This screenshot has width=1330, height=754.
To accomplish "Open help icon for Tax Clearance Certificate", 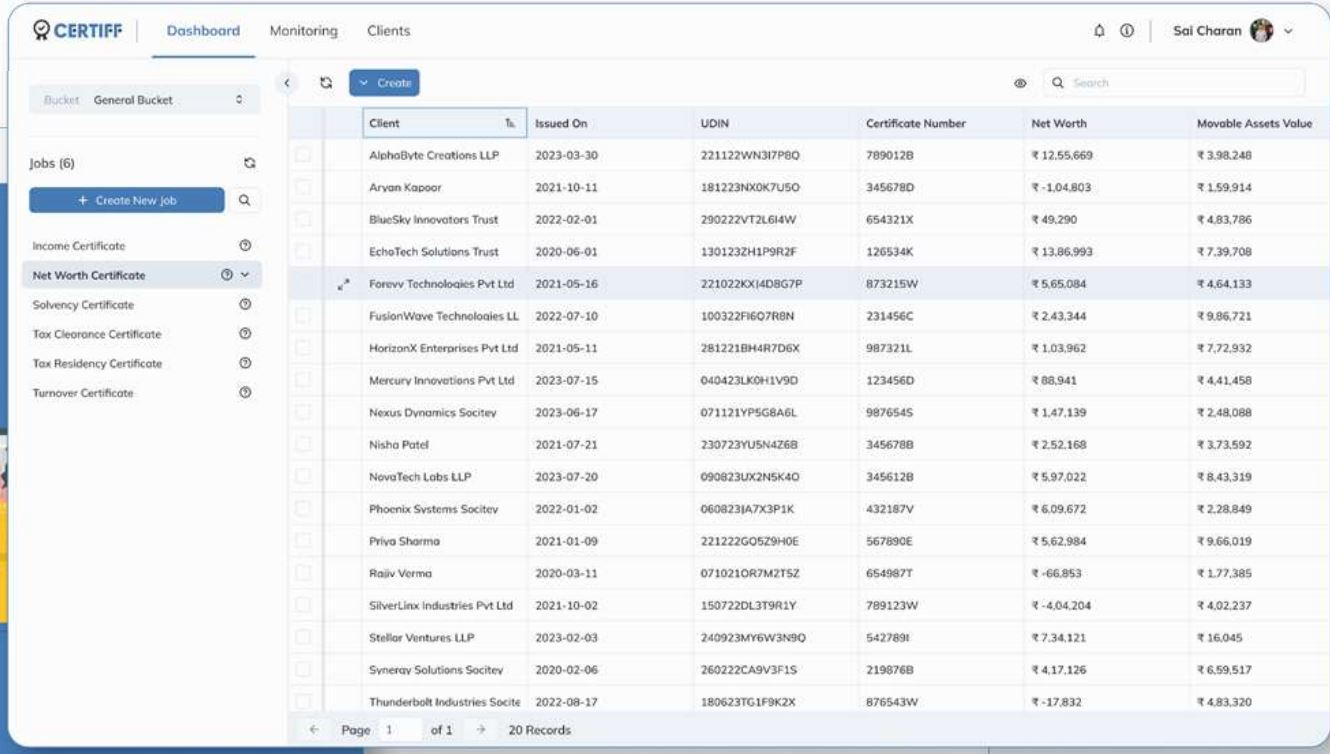I will click(x=245, y=333).
